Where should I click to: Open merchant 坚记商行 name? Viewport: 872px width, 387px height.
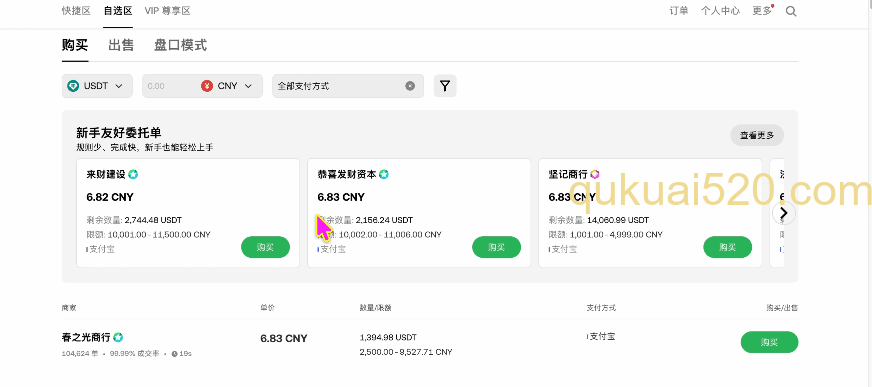(568, 174)
